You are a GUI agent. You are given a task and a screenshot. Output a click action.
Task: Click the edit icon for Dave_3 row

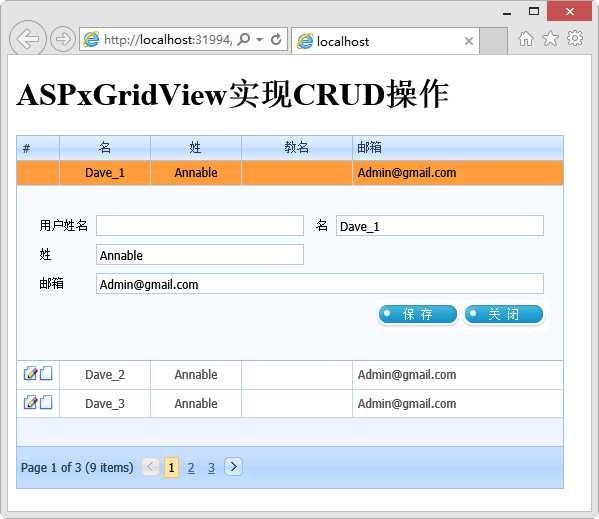pos(30,403)
